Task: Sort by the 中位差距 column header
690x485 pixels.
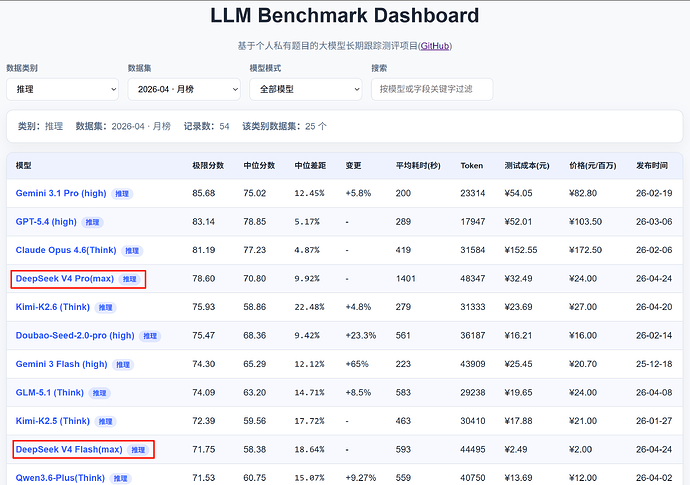Action: tap(310, 165)
